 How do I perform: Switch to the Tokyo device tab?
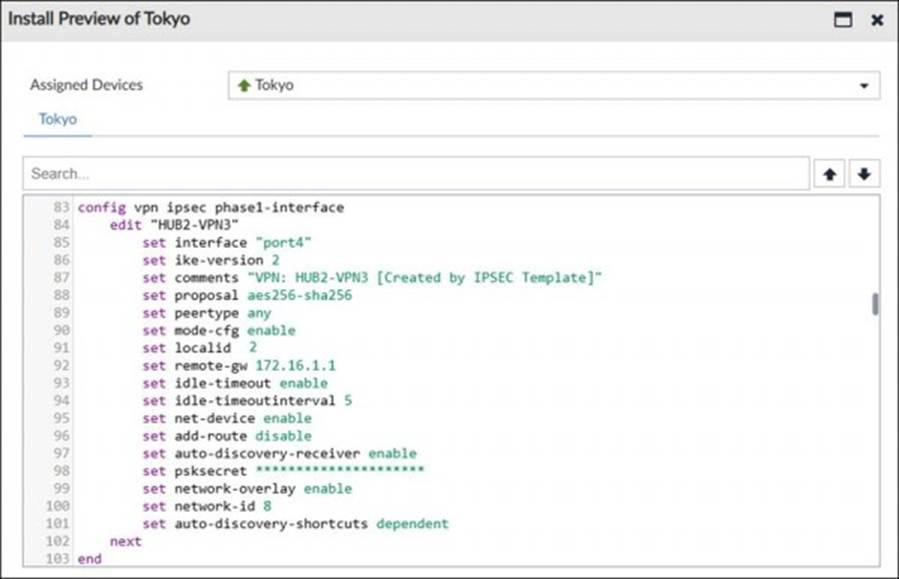(x=57, y=119)
